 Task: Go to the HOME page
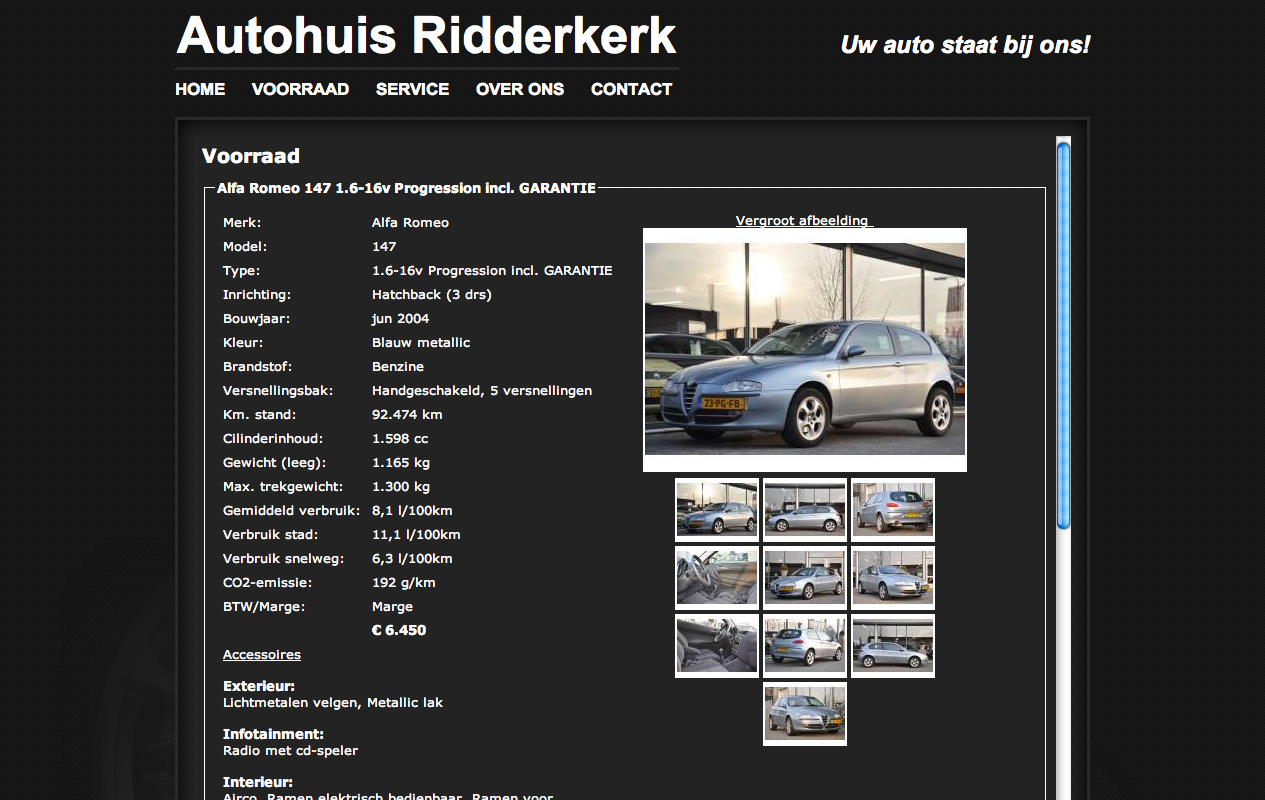point(200,89)
